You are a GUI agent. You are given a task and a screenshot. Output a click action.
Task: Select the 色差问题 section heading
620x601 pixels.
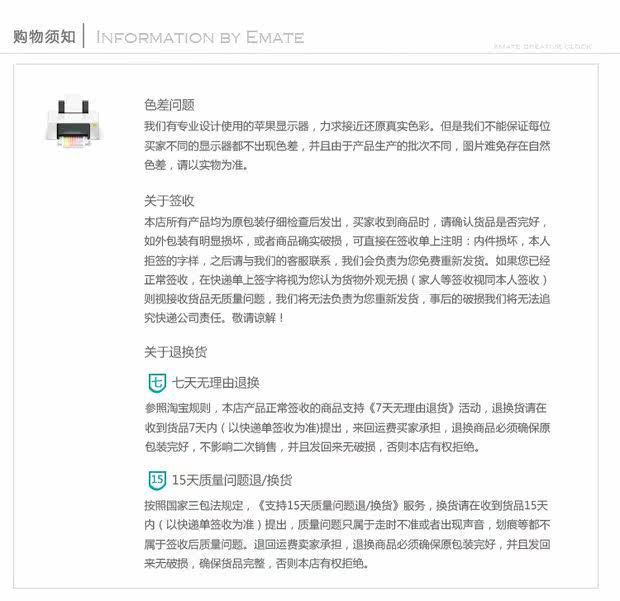169,105
